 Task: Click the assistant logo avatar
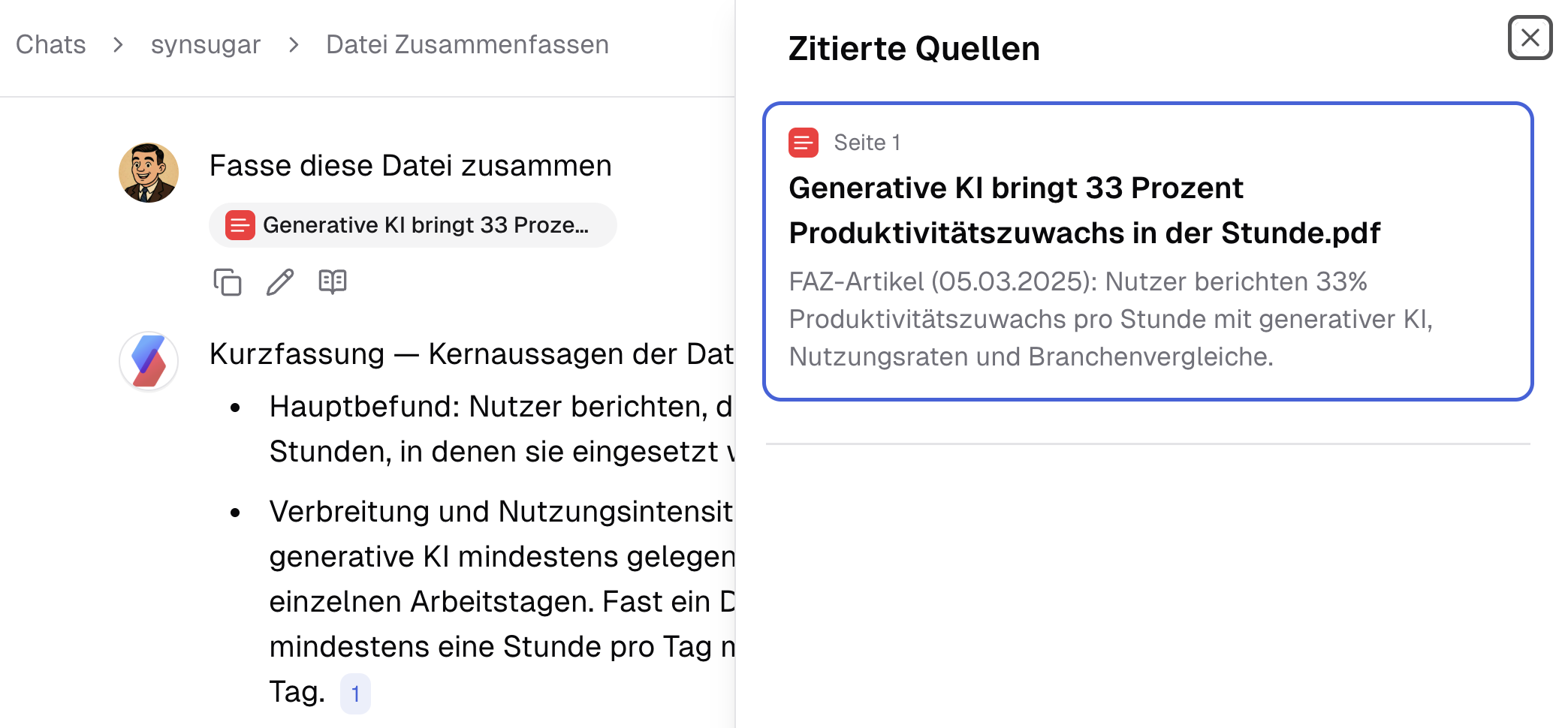(148, 361)
